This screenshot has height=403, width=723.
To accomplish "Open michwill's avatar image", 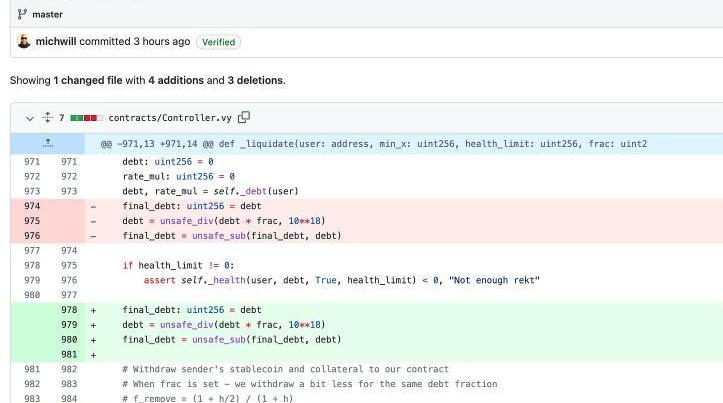I will point(24,42).
